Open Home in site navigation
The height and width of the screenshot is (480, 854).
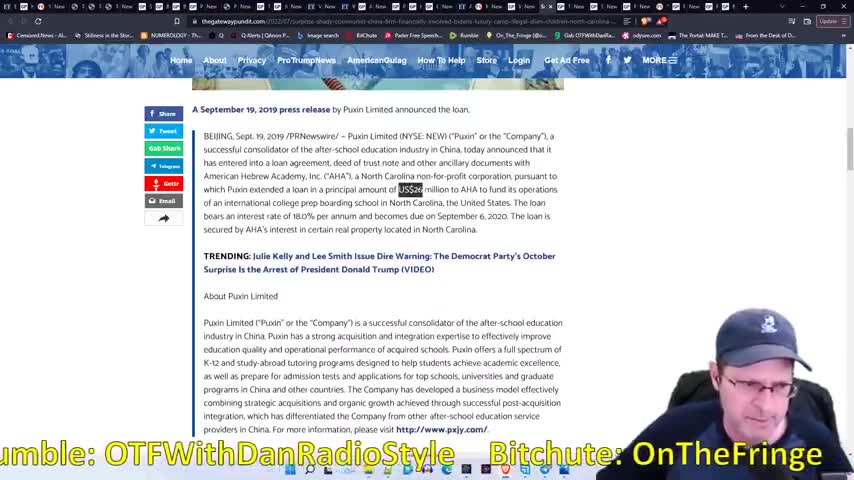(181, 60)
